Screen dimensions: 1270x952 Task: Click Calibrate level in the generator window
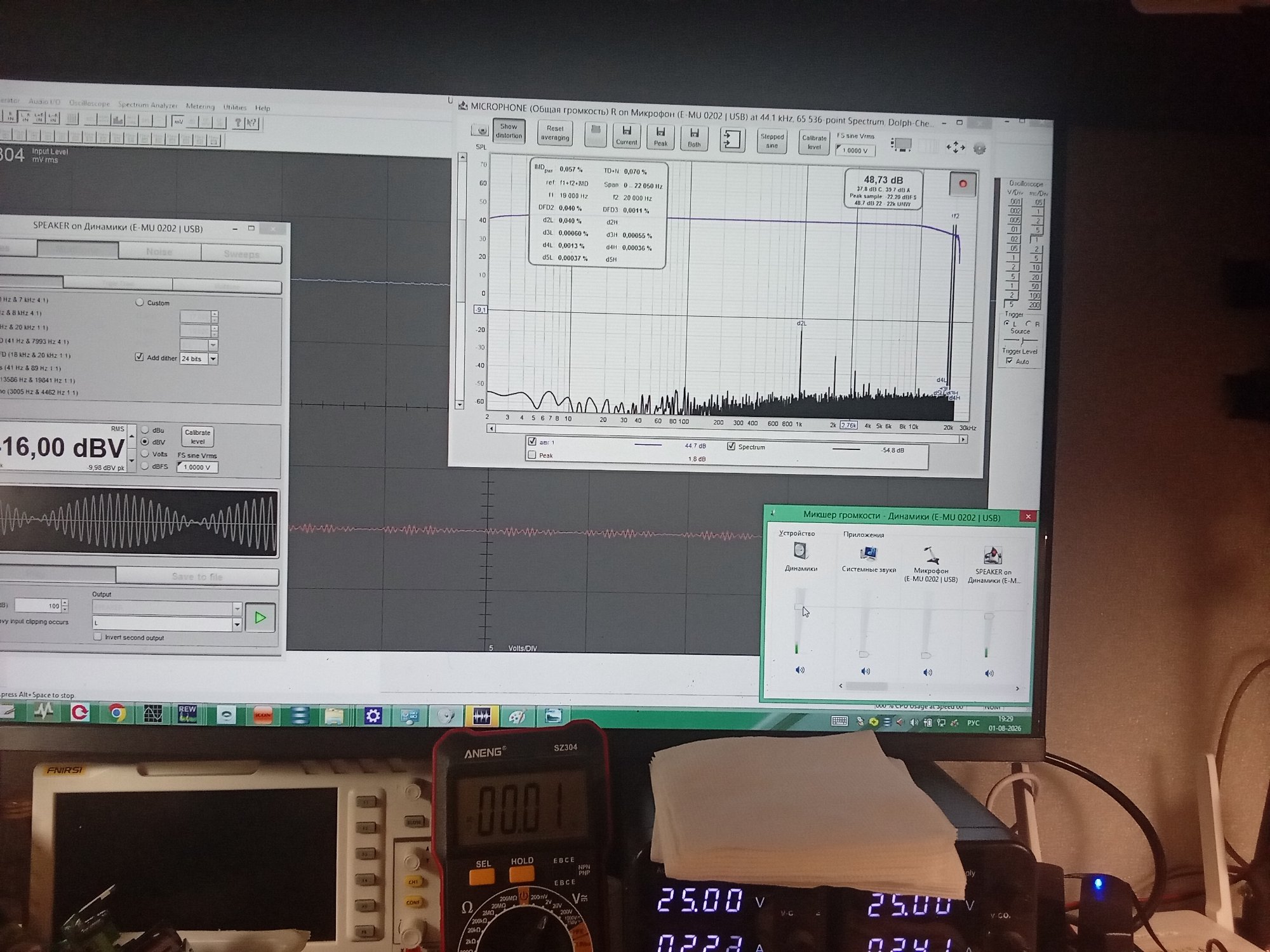pyautogui.click(x=197, y=437)
